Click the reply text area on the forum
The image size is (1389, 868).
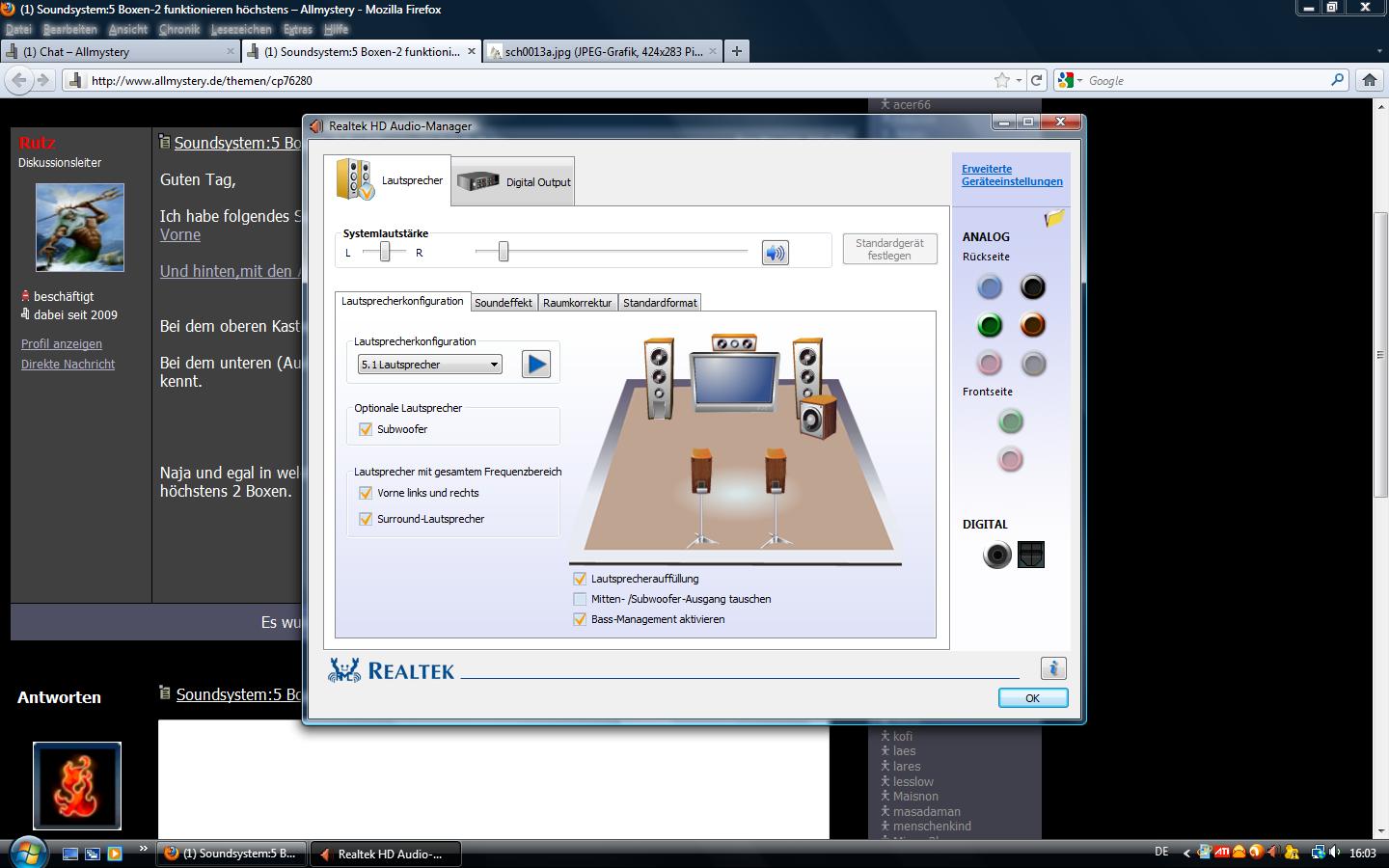point(494,779)
